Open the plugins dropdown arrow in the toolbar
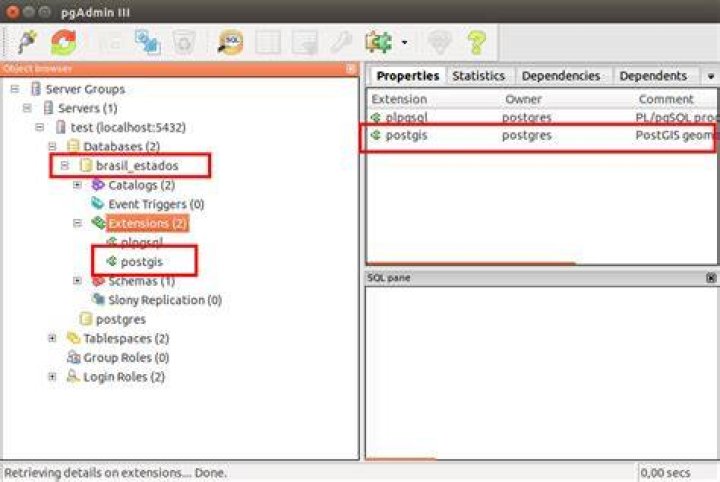 [404, 43]
